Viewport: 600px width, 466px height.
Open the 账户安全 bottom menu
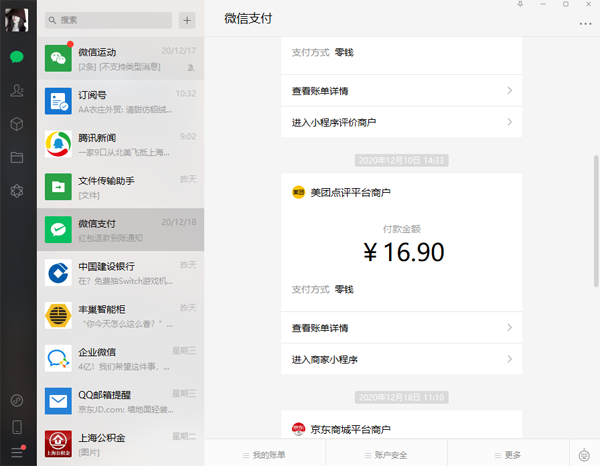pyautogui.click(x=386, y=455)
